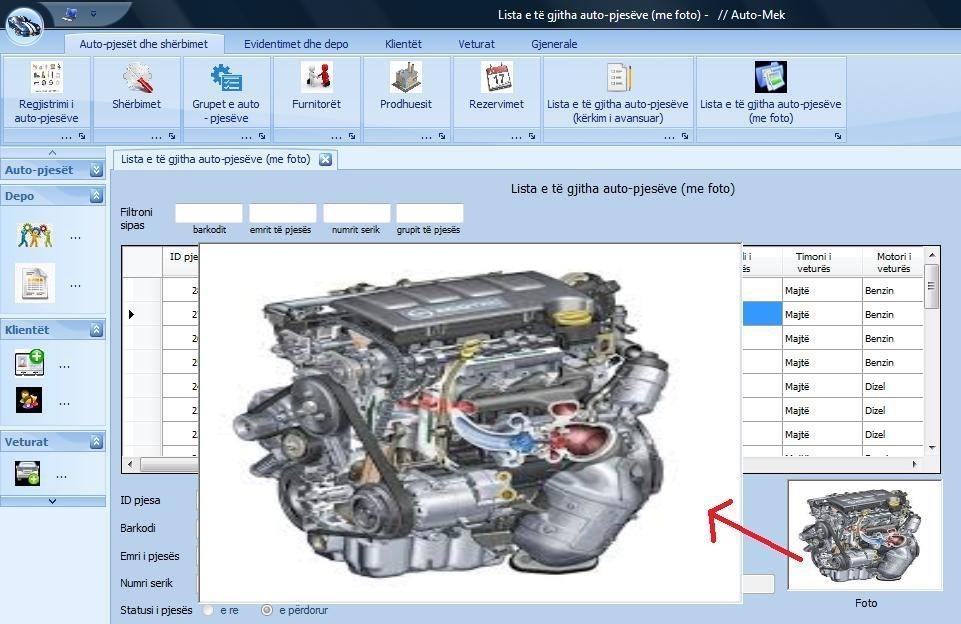Open the Gjenerale ribbon tab
The image size is (961, 624).
(554, 44)
